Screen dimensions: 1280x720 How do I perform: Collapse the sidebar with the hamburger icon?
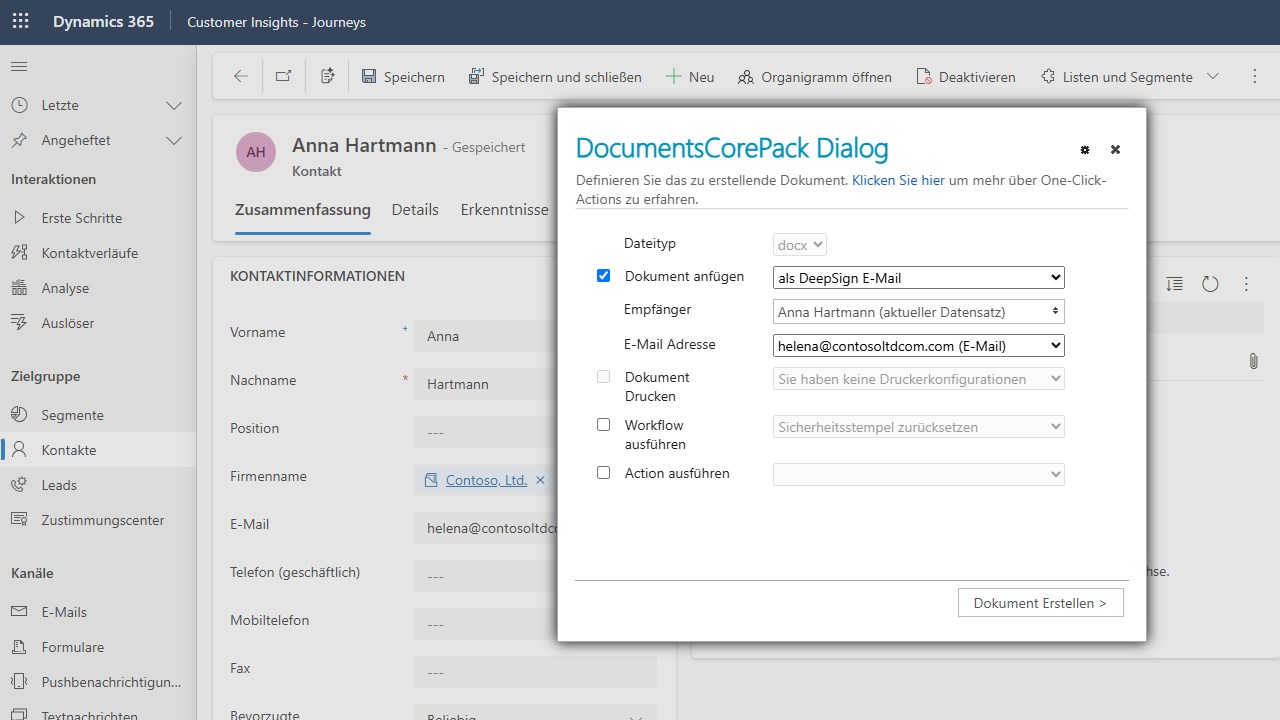tap(19, 67)
